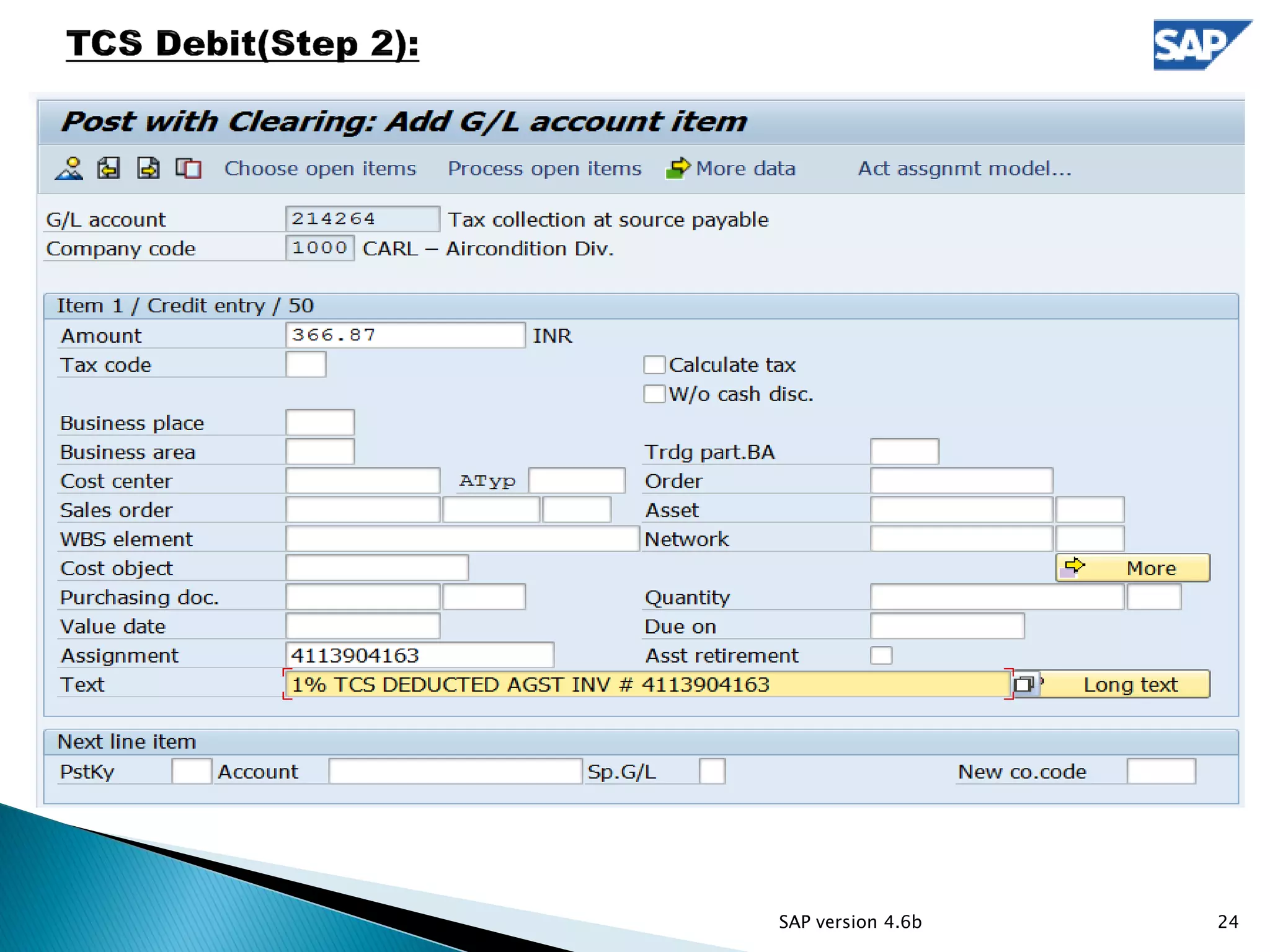
Task: Click the Business place input field
Action: tap(320, 423)
